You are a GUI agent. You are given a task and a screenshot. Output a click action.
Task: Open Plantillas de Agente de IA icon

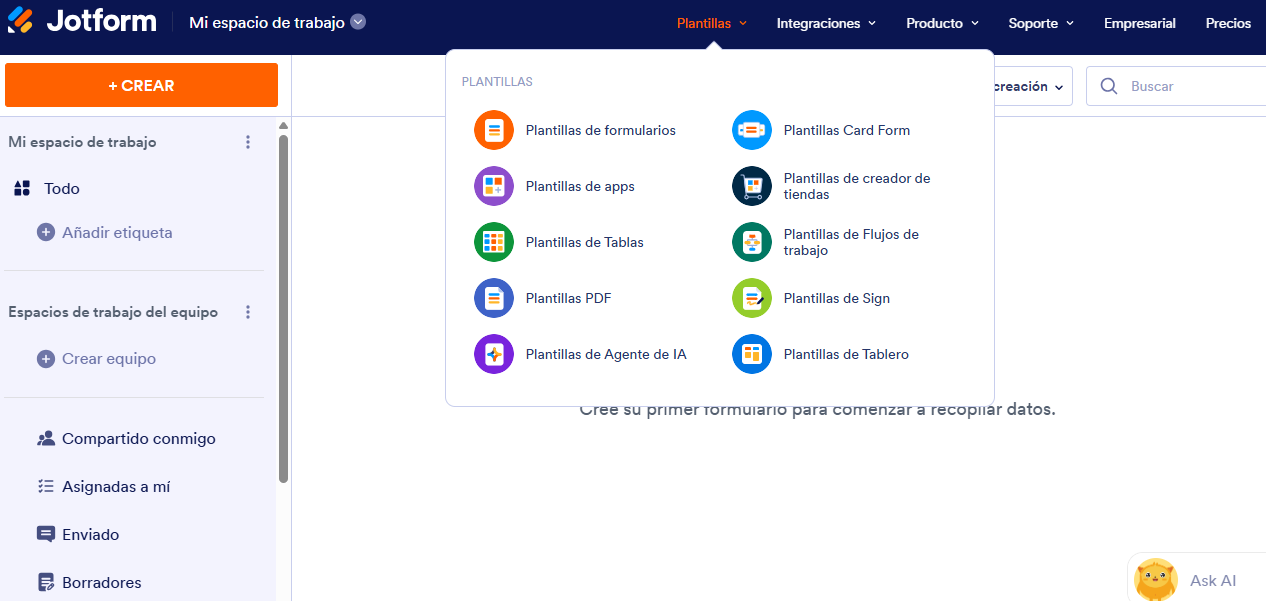[x=493, y=354]
